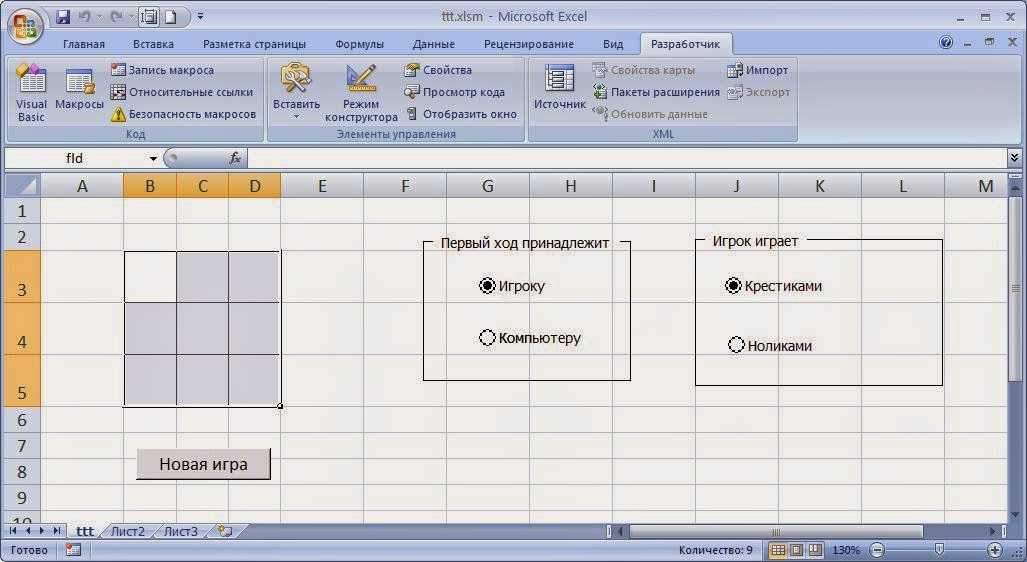Switch to Page Break Preview in status bar
This screenshot has height=562, width=1027.
tap(815, 550)
